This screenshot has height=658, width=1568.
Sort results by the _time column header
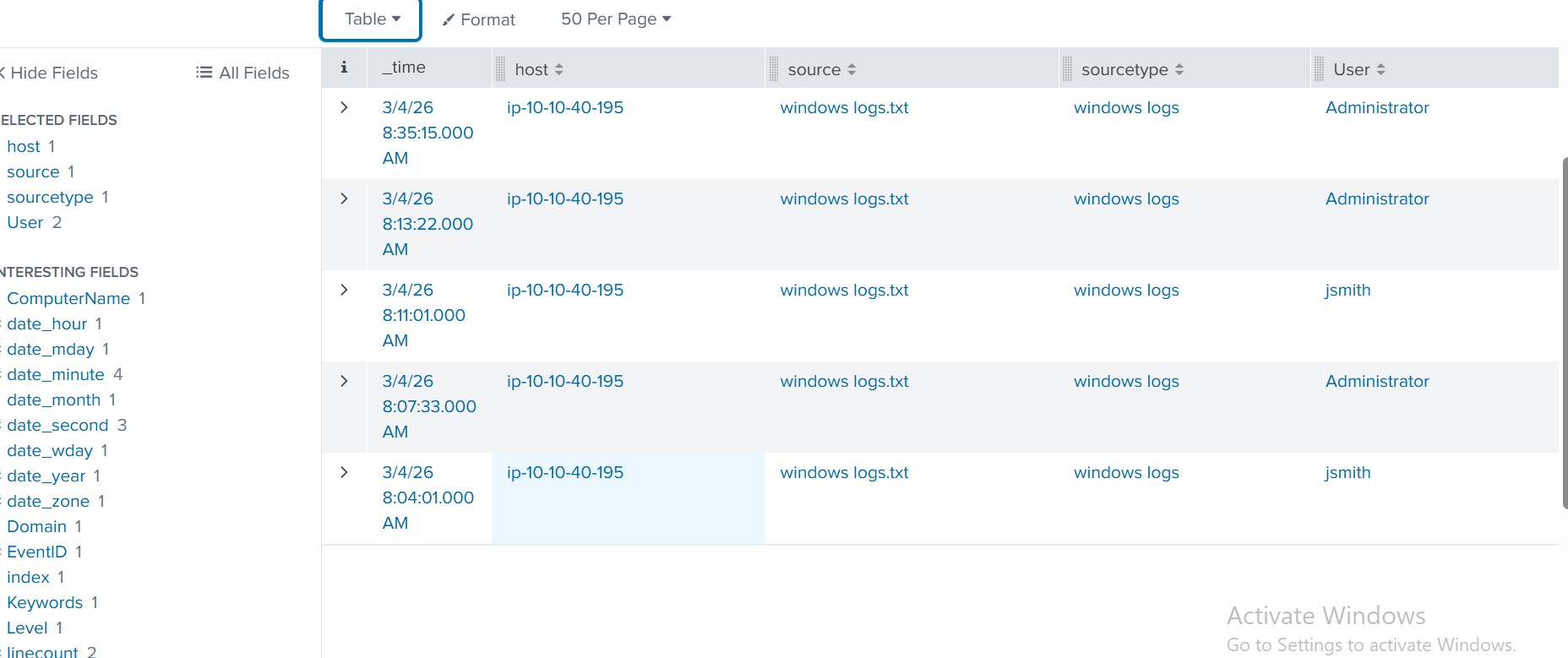click(x=404, y=68)
